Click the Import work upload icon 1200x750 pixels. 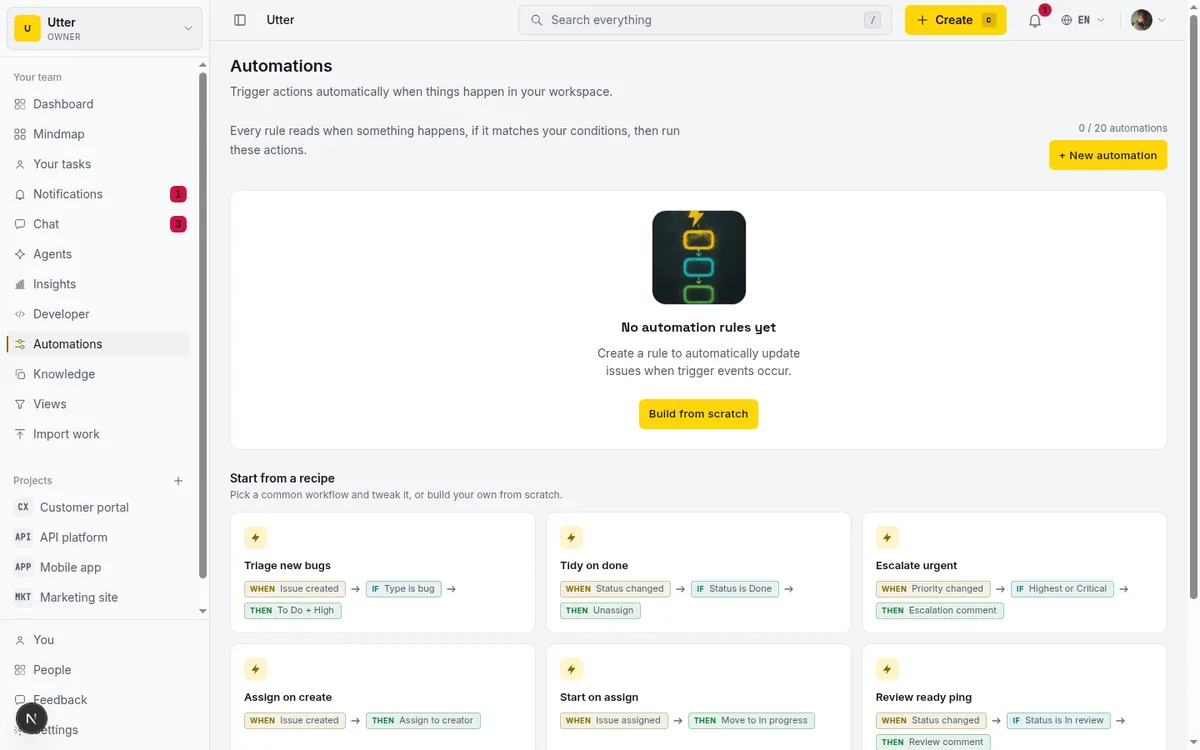coord(20,434)
